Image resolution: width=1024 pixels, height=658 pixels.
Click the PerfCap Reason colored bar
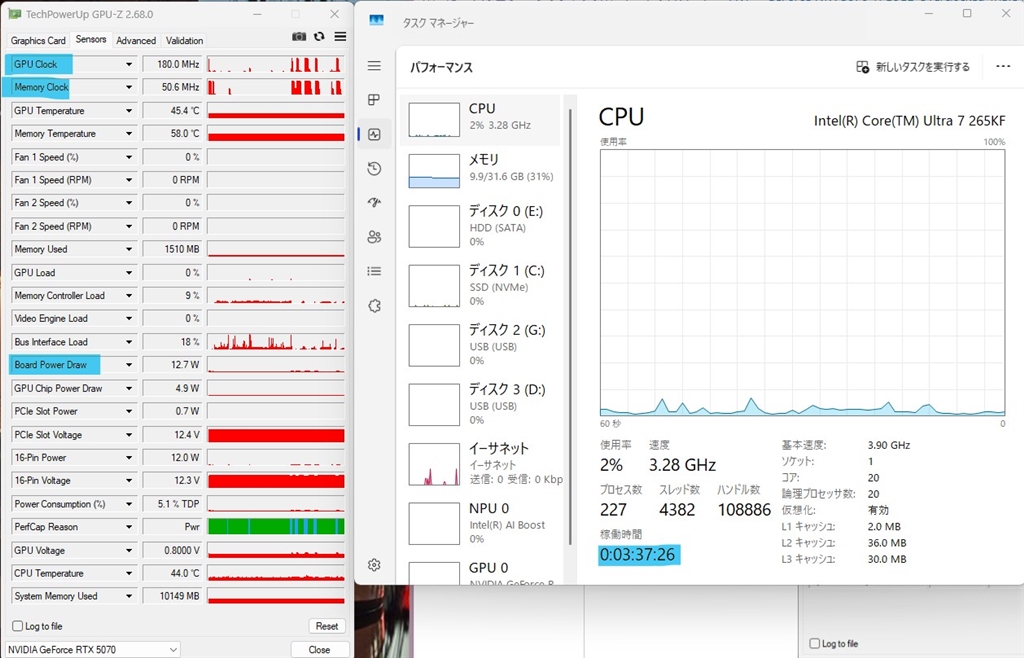[x=276, y=526]
